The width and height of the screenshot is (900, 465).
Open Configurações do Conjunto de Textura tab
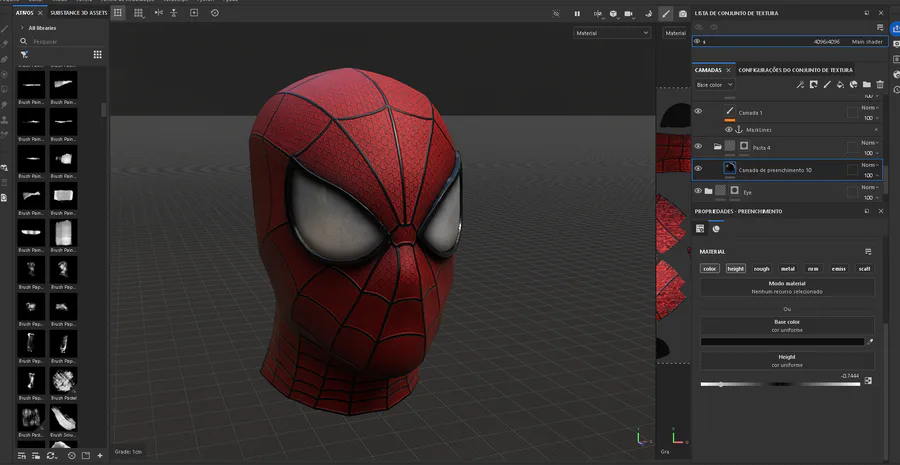(795, 70)
